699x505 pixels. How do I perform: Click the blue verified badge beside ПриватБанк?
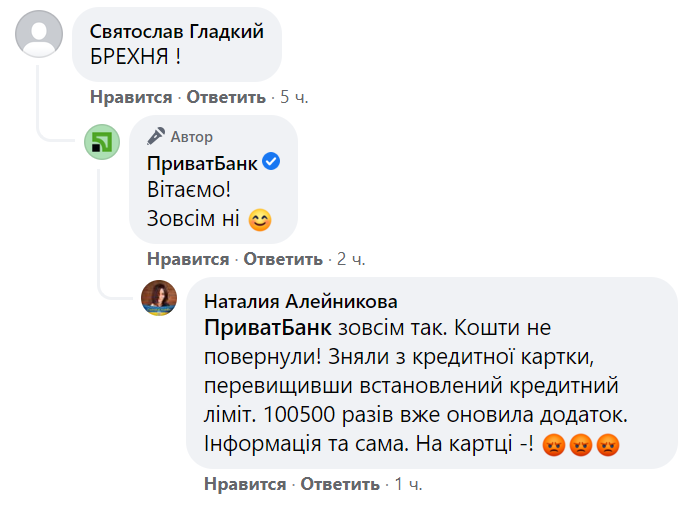[270, 162]
